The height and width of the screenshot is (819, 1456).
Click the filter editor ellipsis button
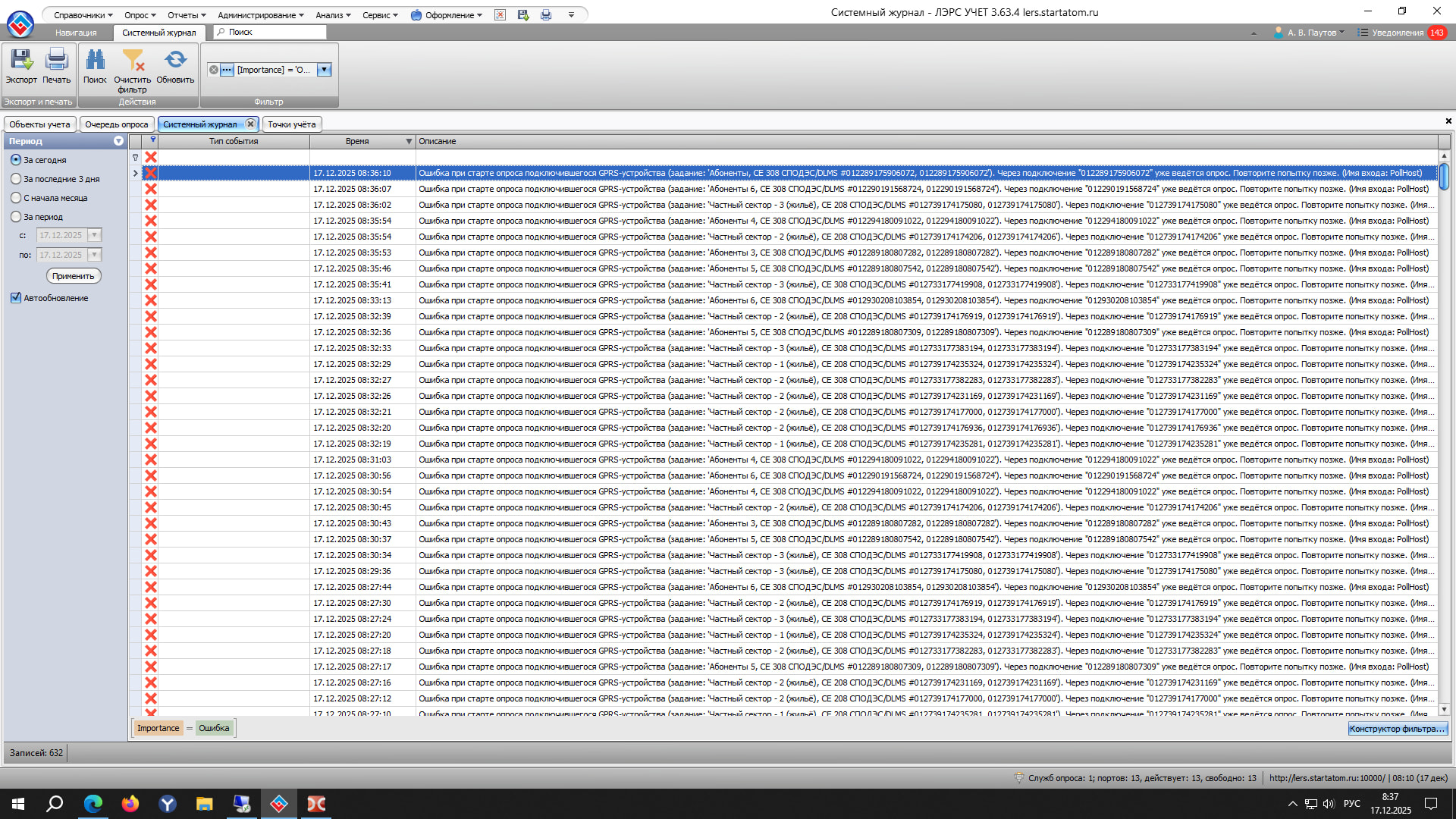click(227, 70)
